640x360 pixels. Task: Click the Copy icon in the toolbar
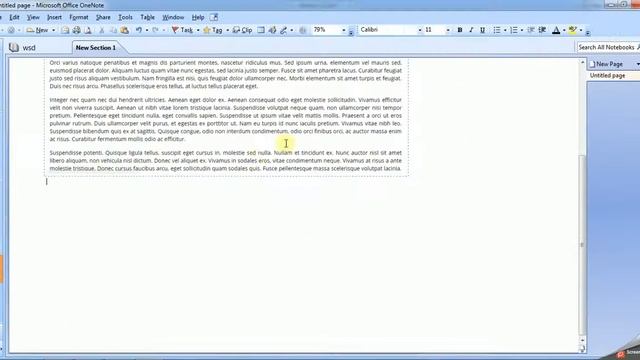coord(113,30)
